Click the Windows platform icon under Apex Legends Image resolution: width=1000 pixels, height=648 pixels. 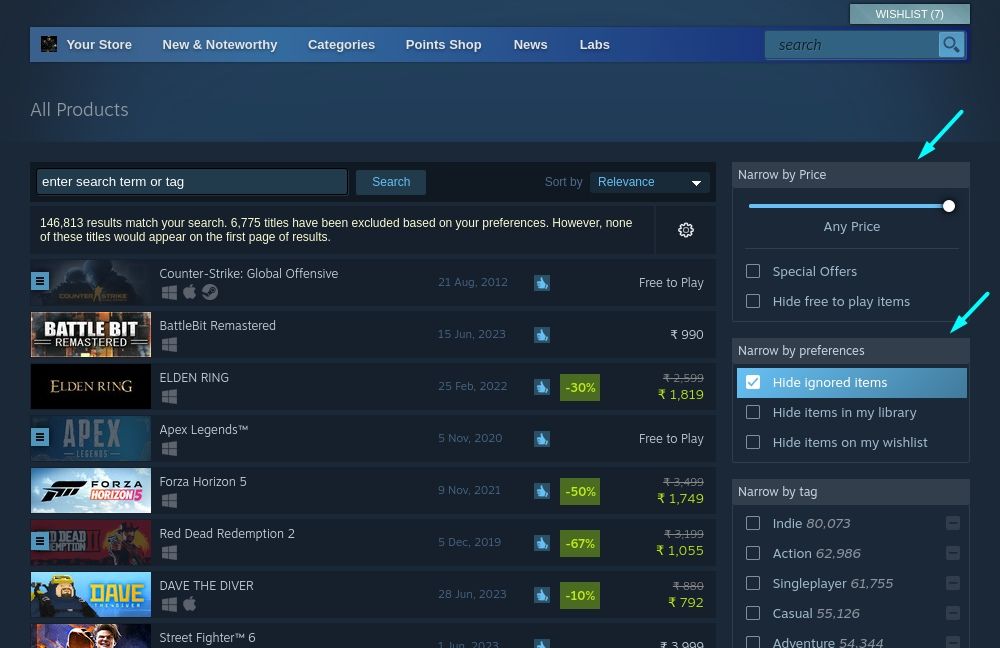[x=169, y=448]
